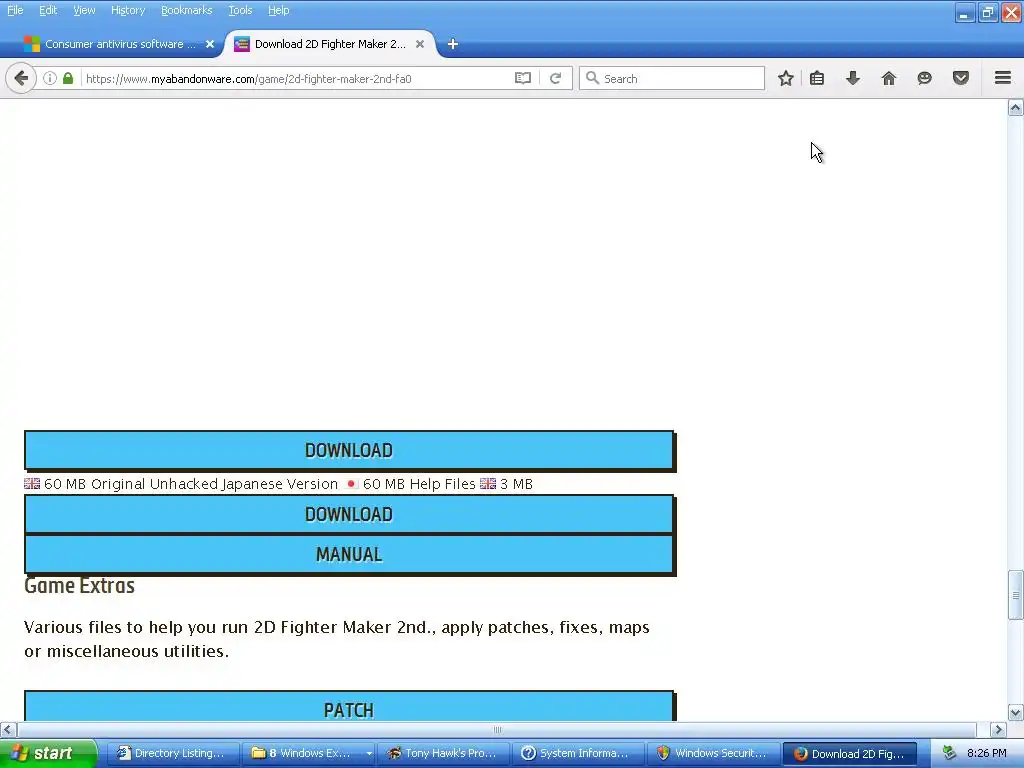This screenshot has width=1024, height=768.
Task: Click the system tray network icon
Action: click(949, 753)
